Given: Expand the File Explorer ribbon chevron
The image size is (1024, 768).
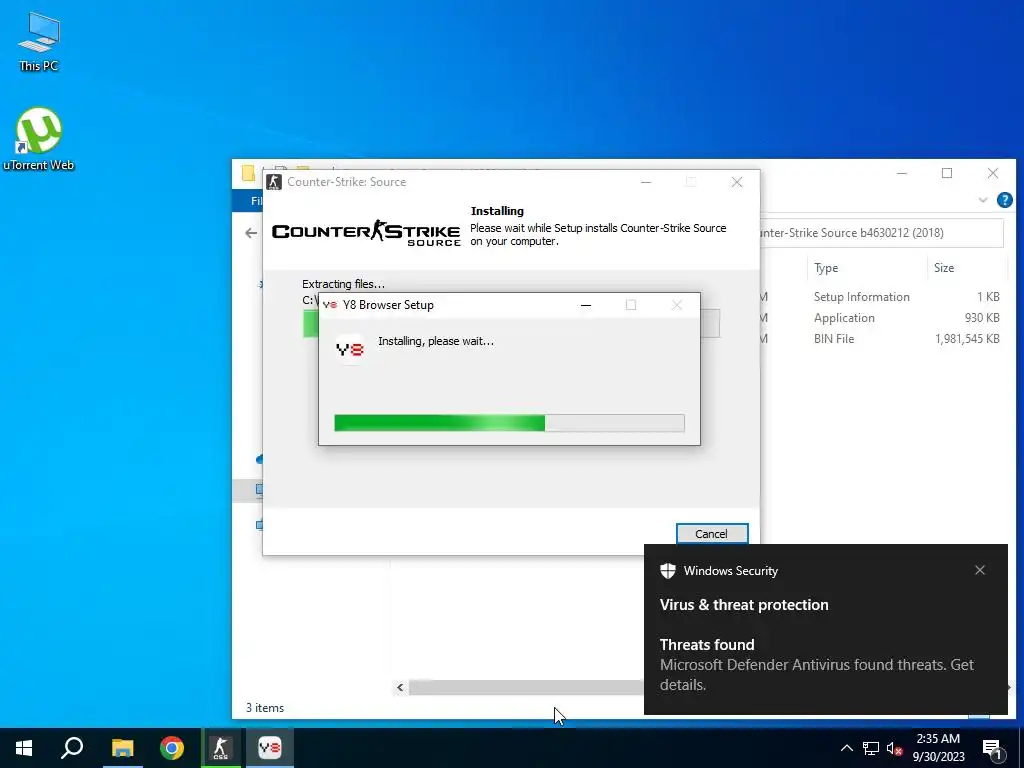Looking at the screenshot, I should click(983, 200).
